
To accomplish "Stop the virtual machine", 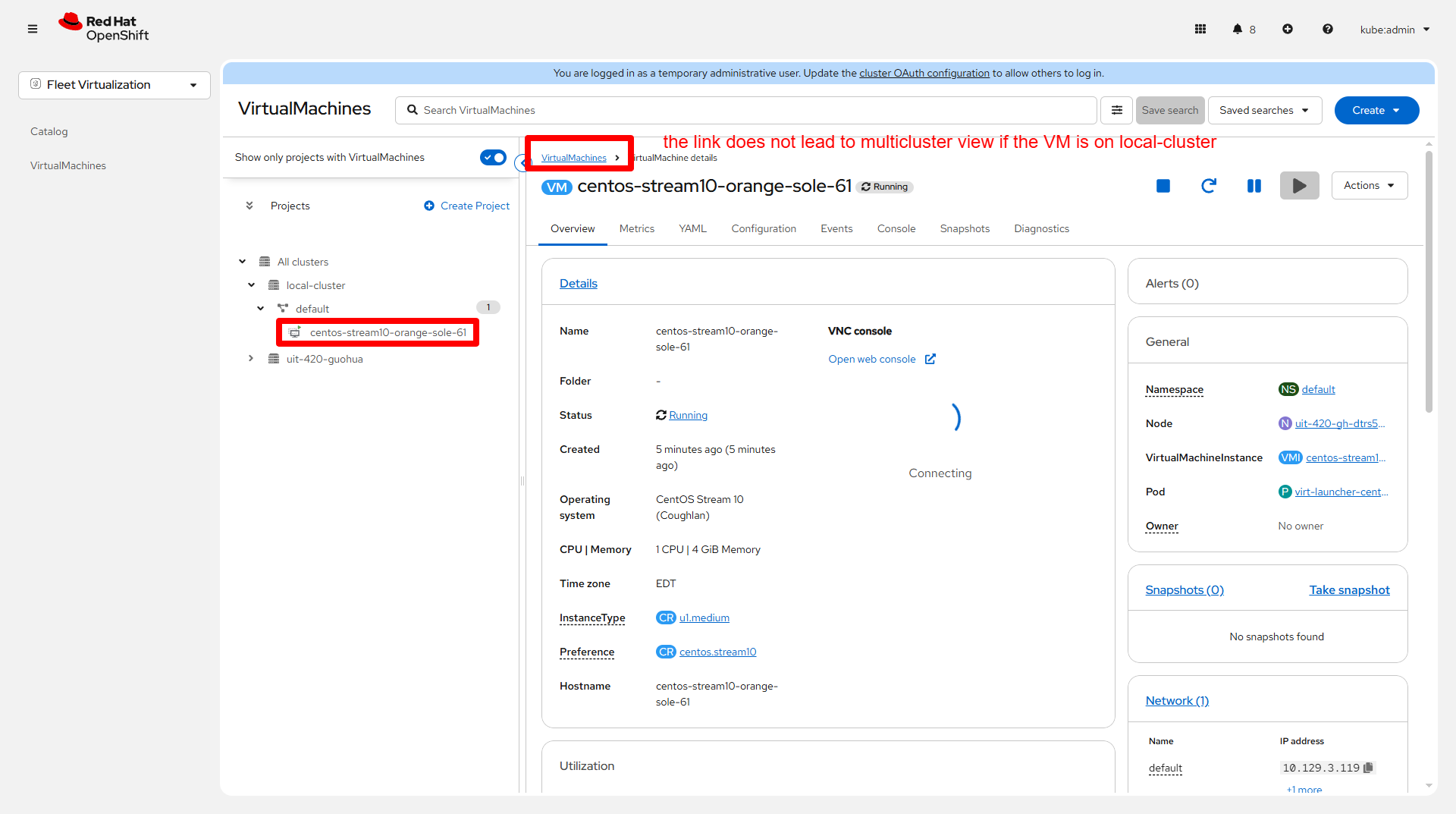I will pos(1163,186).
